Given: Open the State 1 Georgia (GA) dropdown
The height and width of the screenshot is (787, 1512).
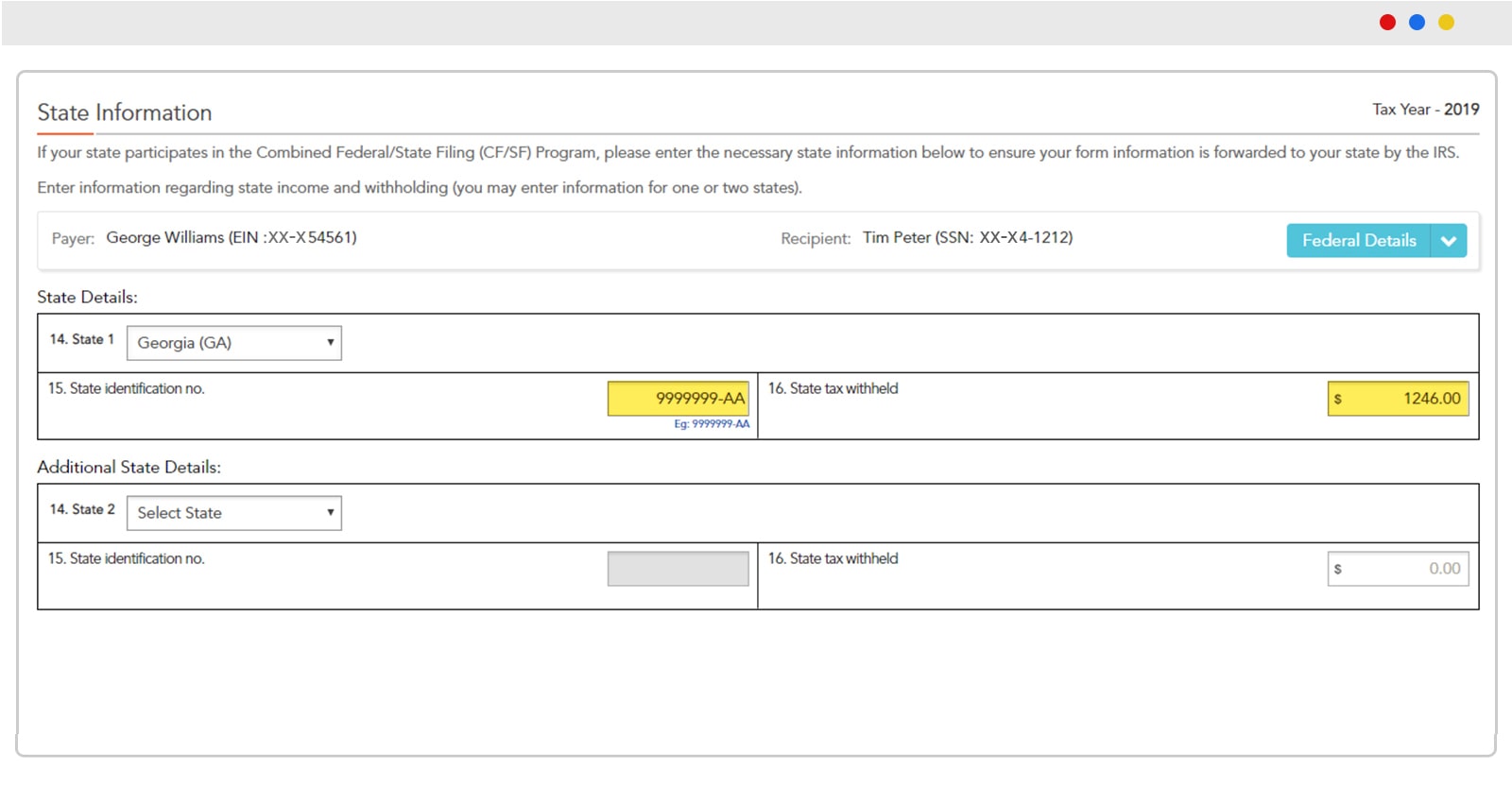Looking at the screenshot, I should pos(234,343).
